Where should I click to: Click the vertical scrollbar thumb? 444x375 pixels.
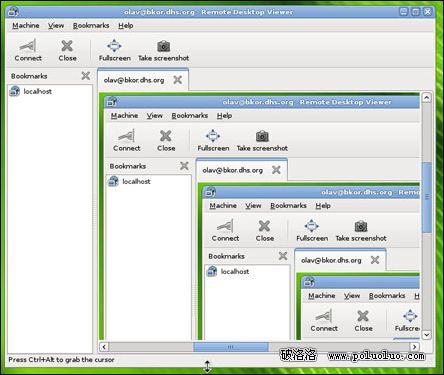click(427, 197)
